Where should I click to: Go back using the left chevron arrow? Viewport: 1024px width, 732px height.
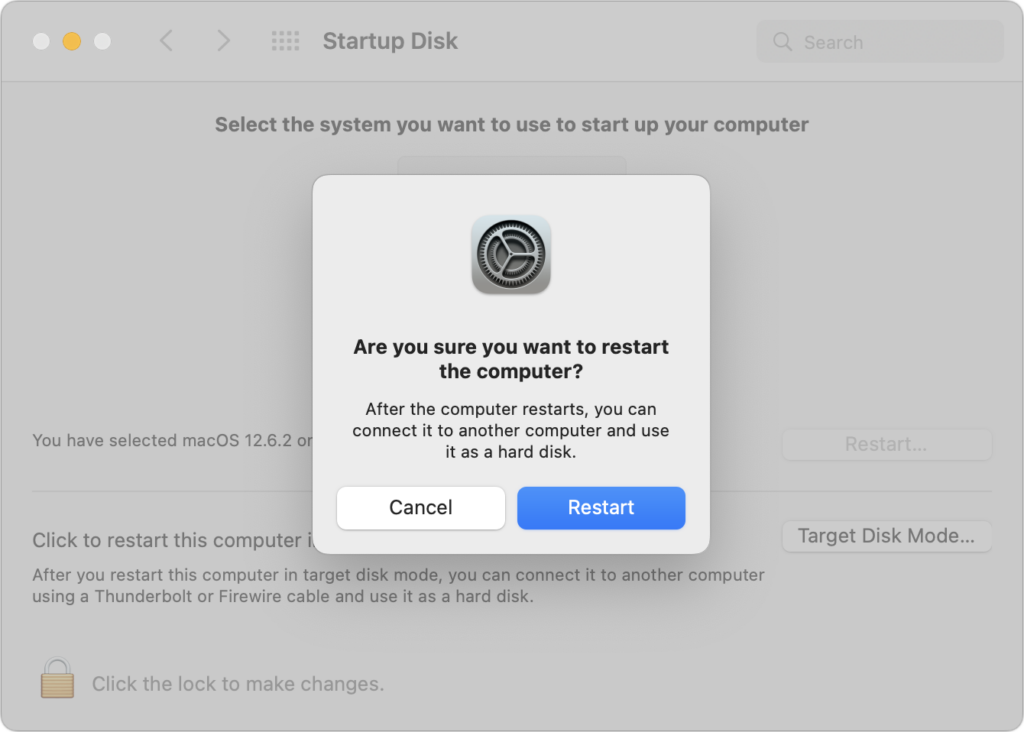pyautogui.click(x=167, y=41)
